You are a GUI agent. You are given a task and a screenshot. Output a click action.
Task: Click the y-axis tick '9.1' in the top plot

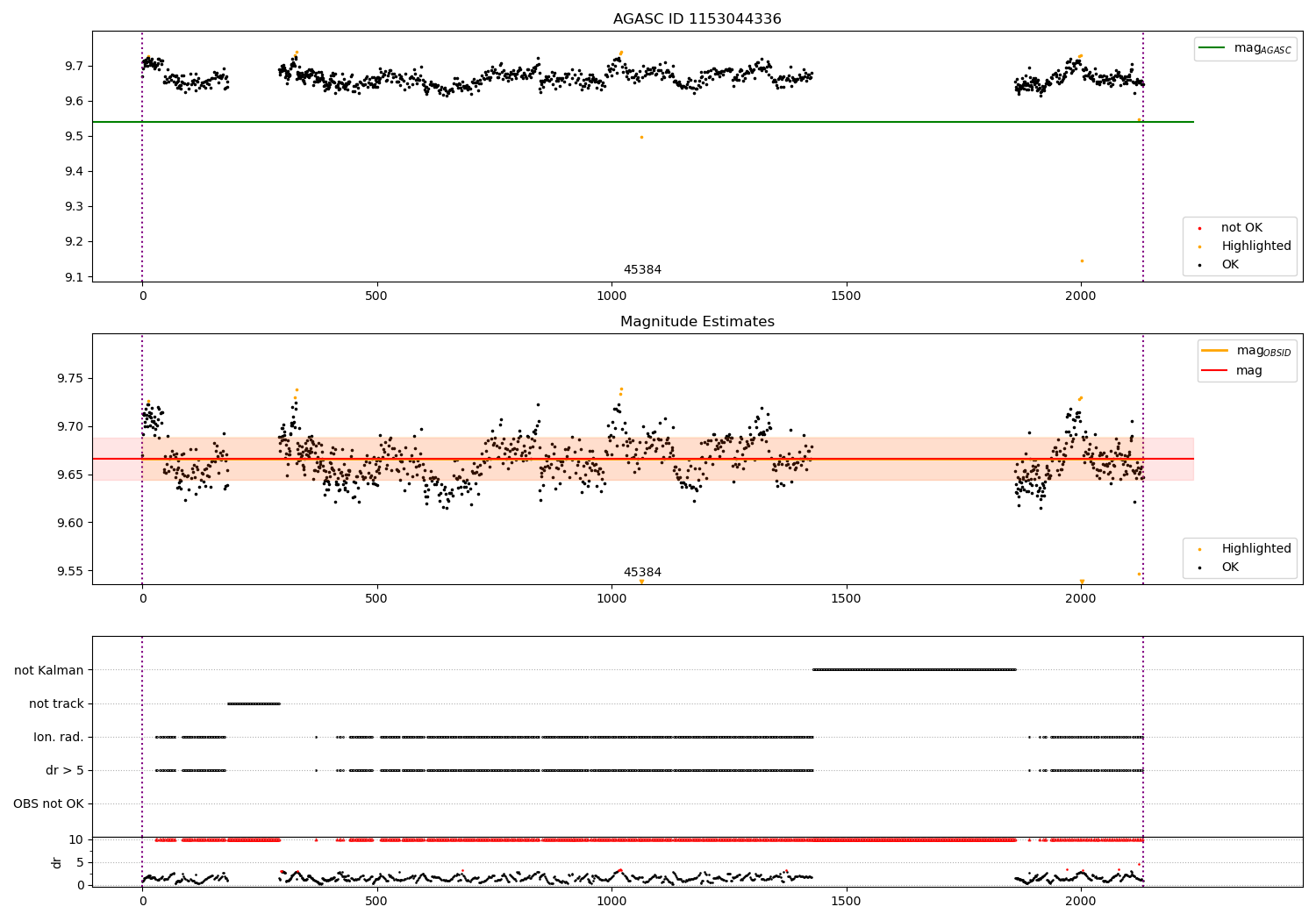[75, 277]
